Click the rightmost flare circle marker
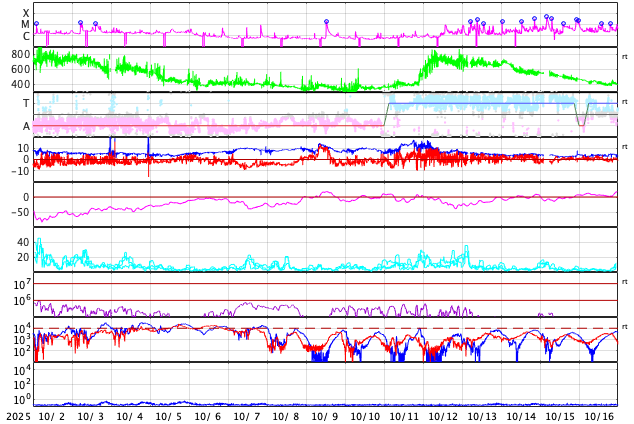634x424 pixels. (611, 23)
